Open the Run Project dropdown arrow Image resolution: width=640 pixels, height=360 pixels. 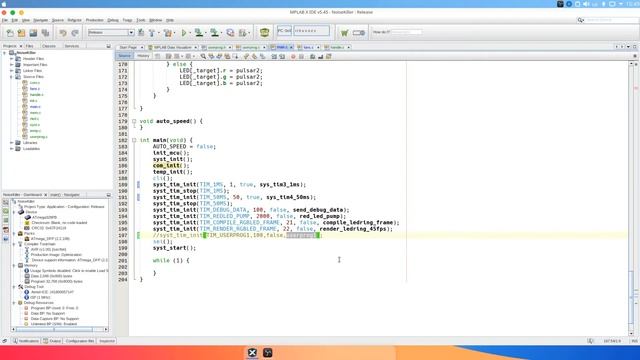[190, 33]
